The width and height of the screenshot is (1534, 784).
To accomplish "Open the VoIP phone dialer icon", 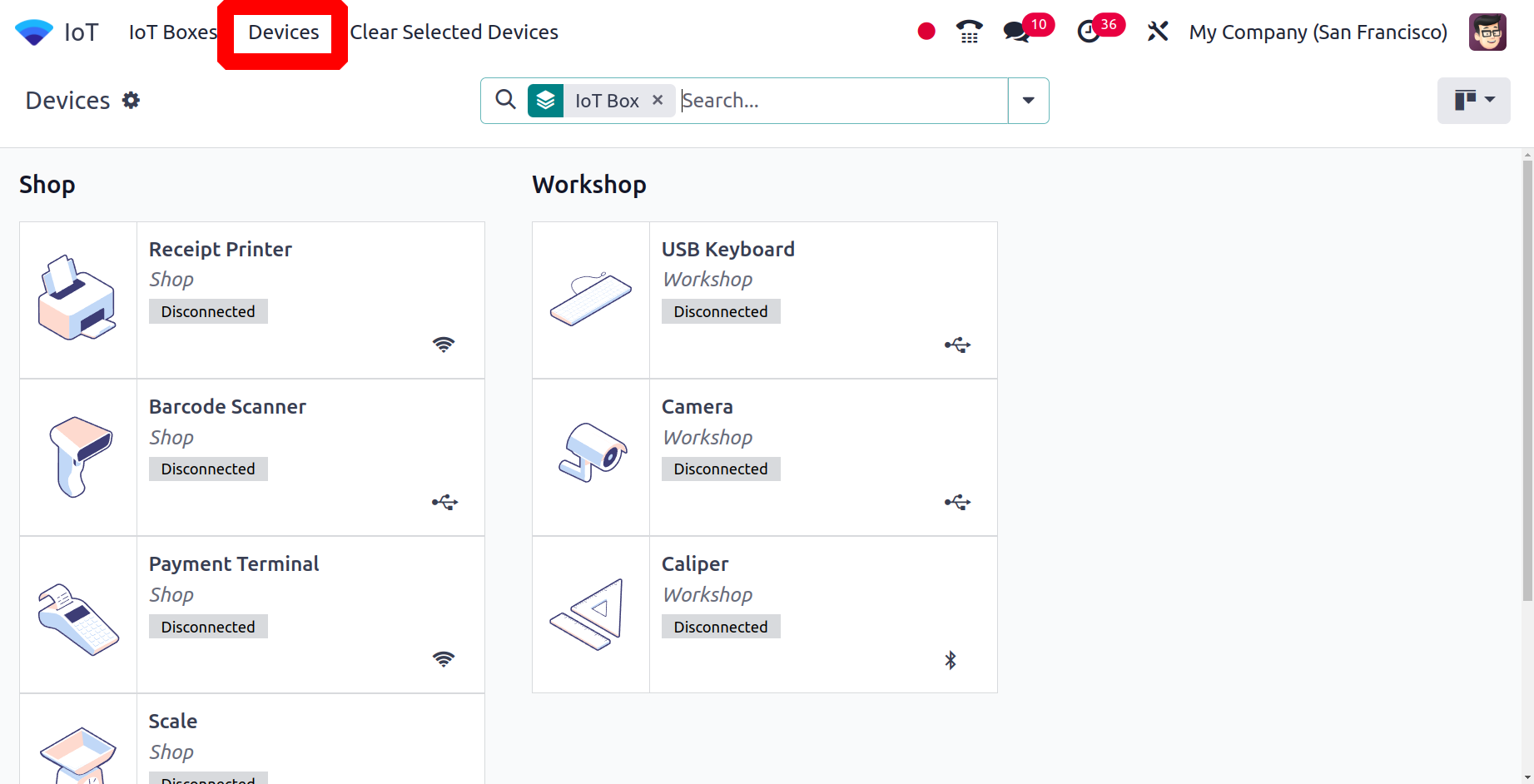I will [x=969, y=32].
